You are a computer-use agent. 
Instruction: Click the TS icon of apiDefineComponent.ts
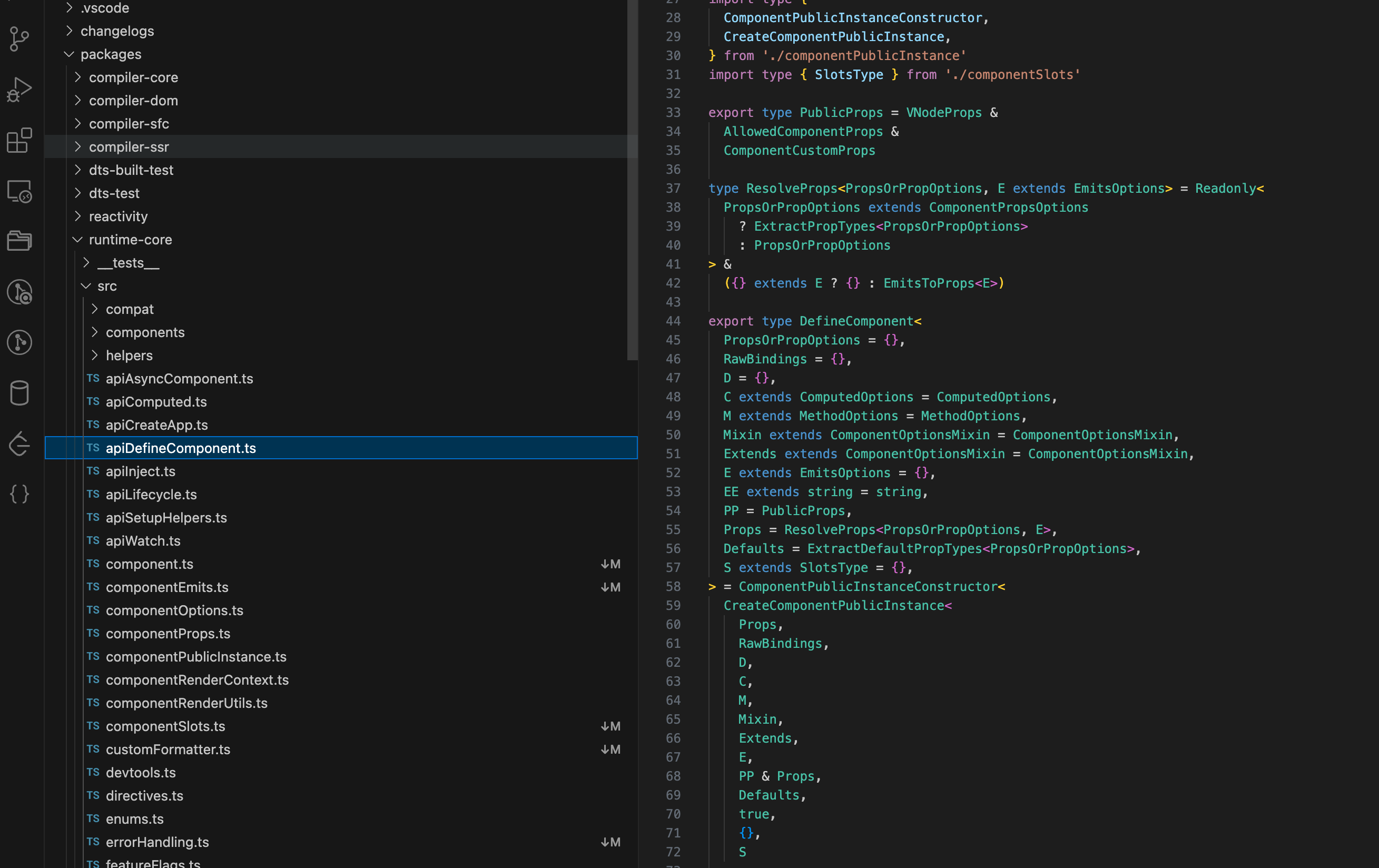click(93, 448)
